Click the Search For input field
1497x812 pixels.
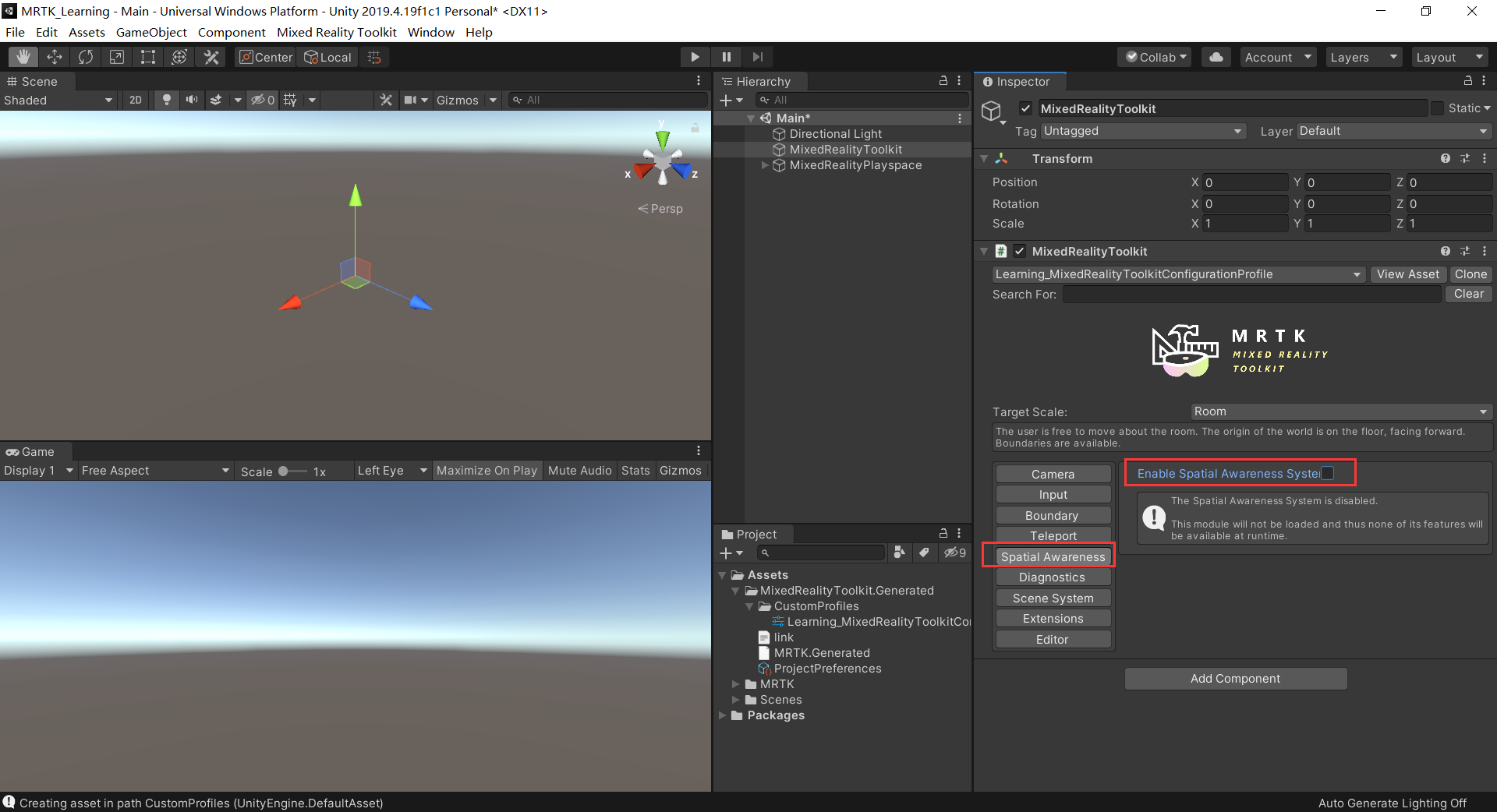point(1251,295)
